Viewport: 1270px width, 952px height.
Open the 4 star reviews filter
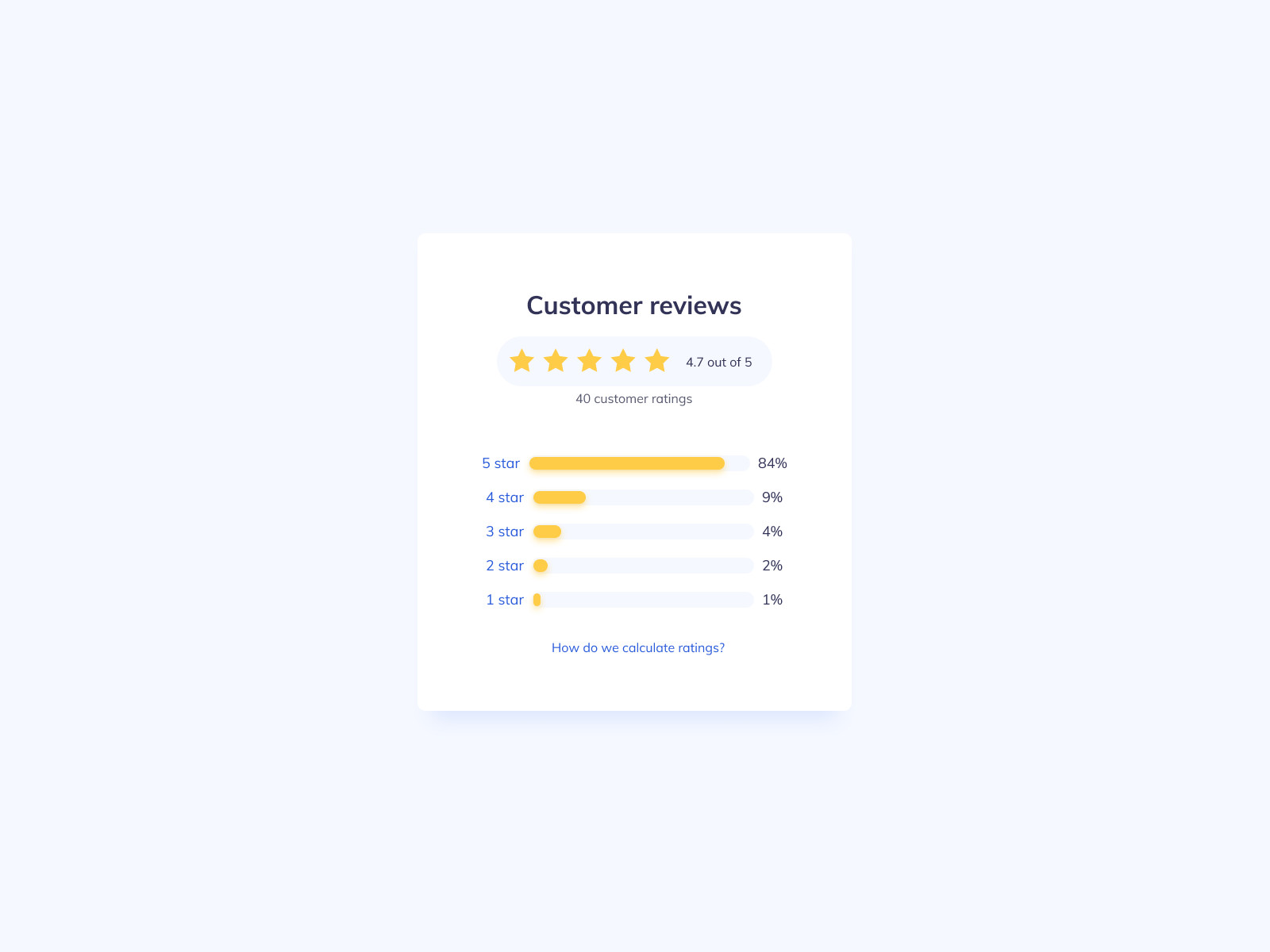(x=505, y=497)
